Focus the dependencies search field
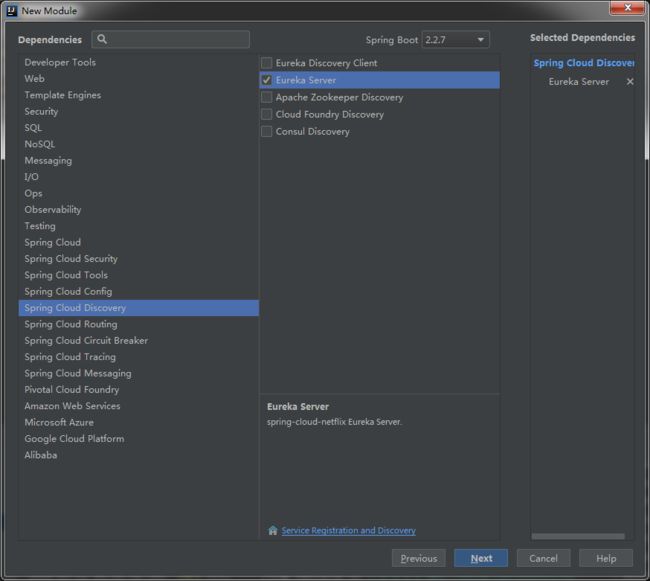 point(171,39)
